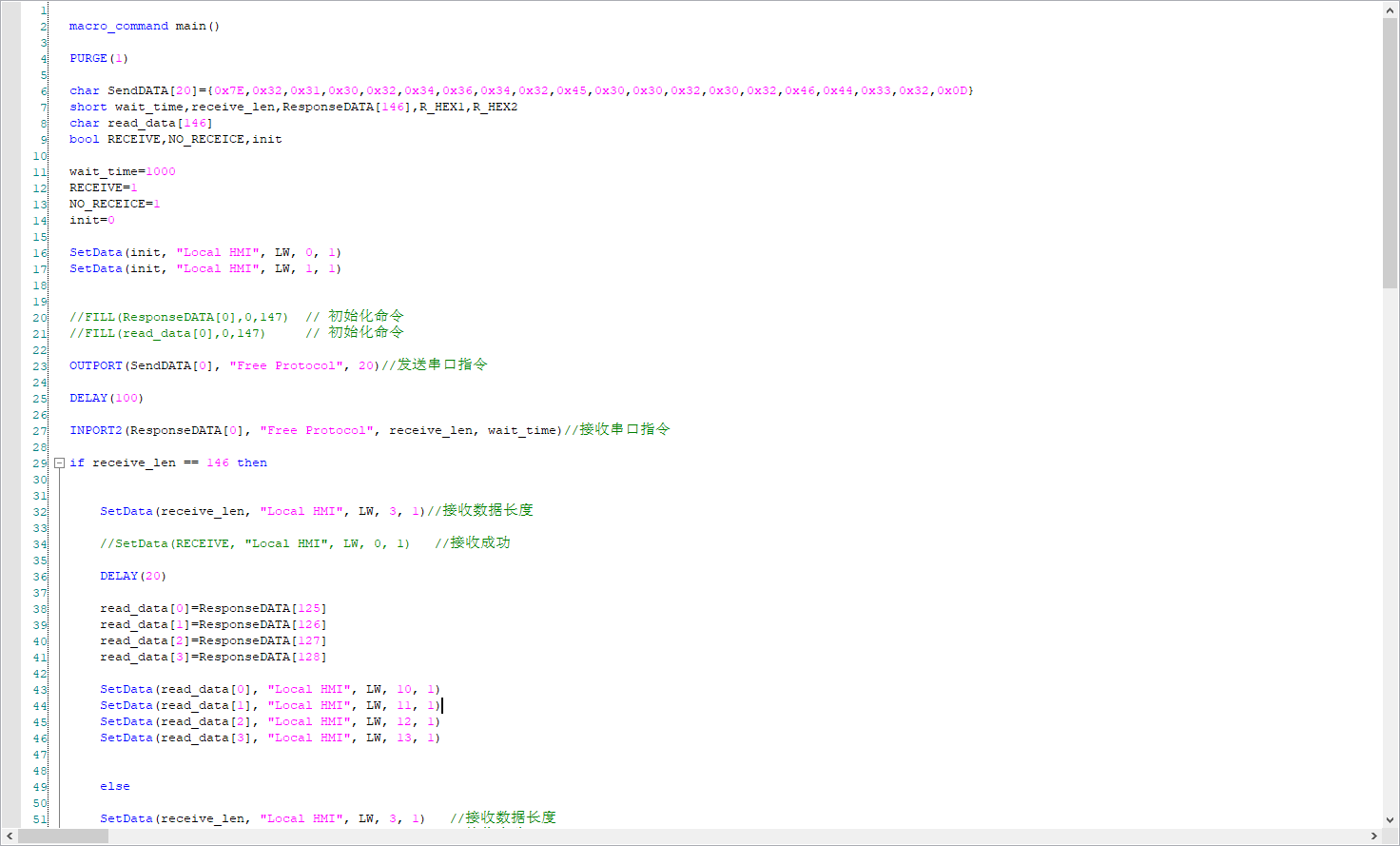Click the horizontal scrollbar left arrow
The image size is (1400, 846).
click(x=10, y=836)
